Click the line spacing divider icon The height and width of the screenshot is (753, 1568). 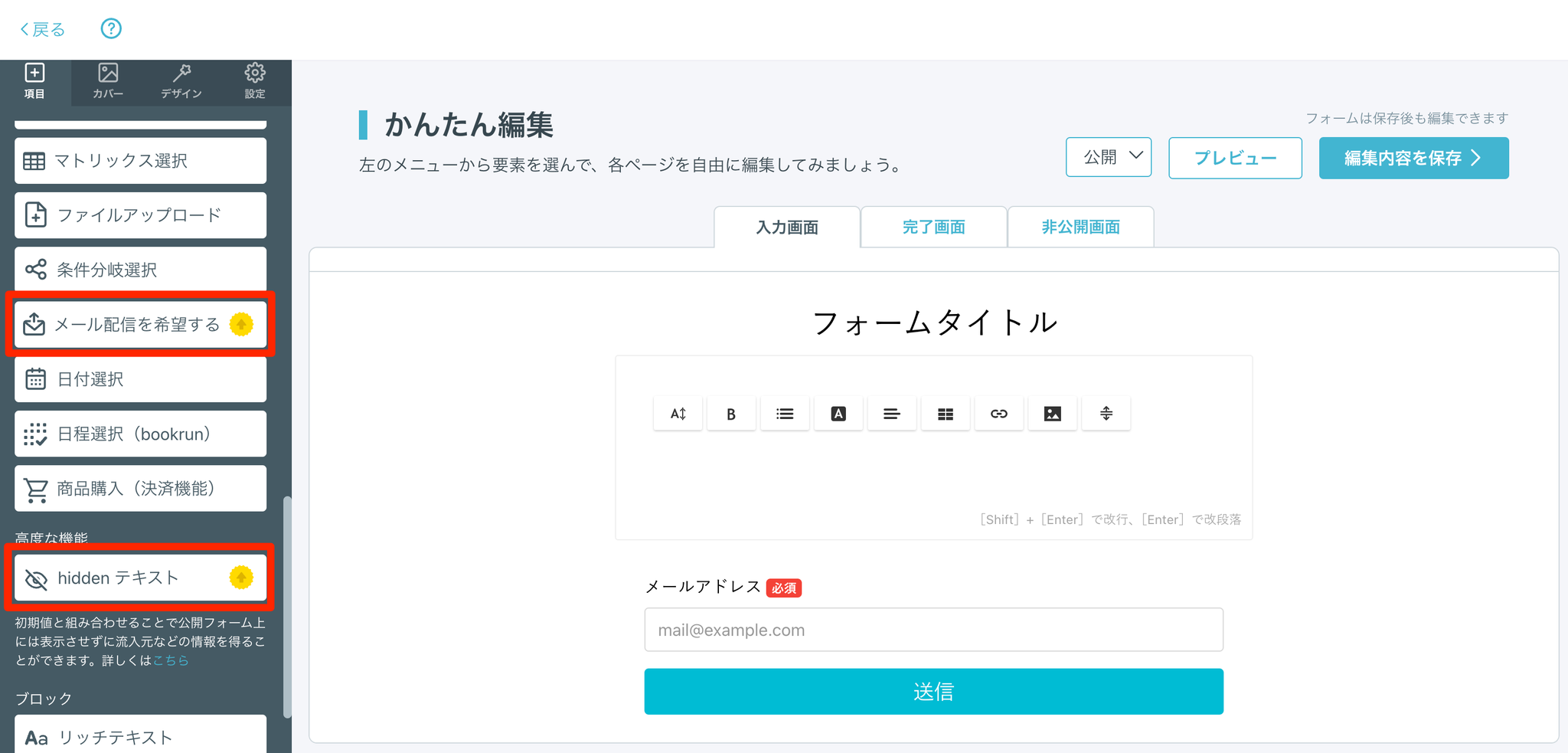pyautogui.click(x=1106, y=414)
